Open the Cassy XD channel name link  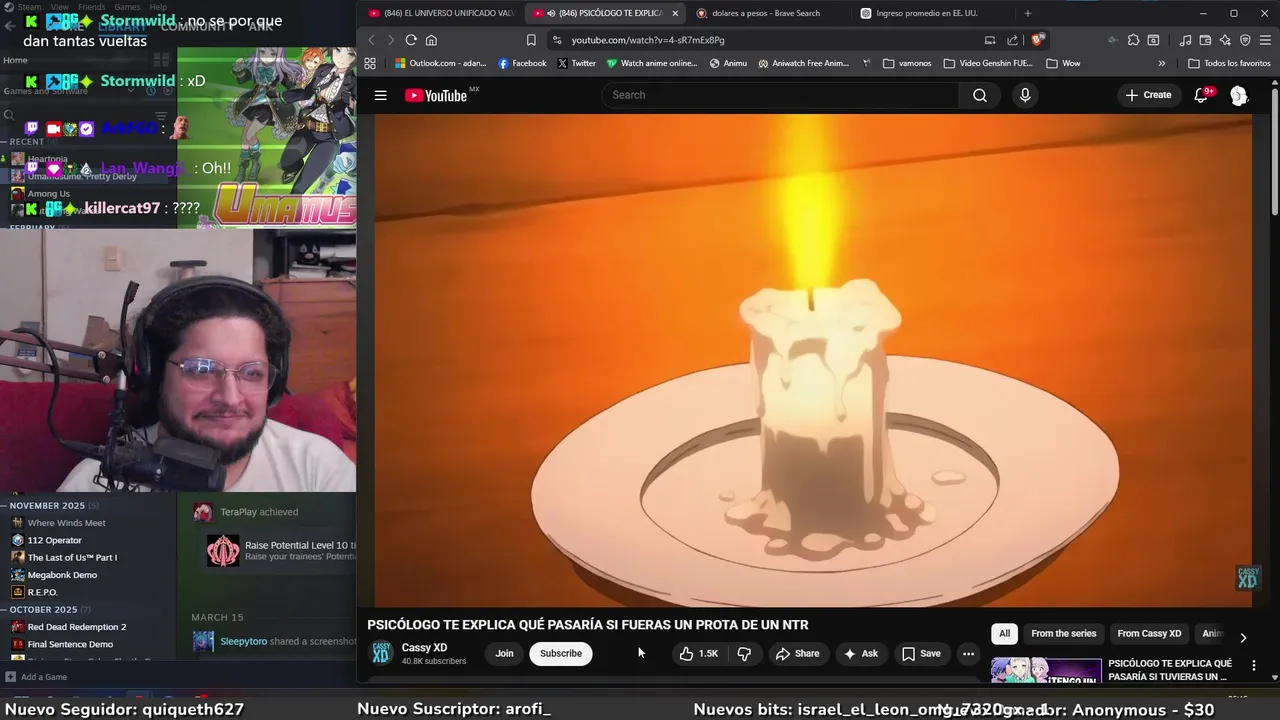coord(424,647)
